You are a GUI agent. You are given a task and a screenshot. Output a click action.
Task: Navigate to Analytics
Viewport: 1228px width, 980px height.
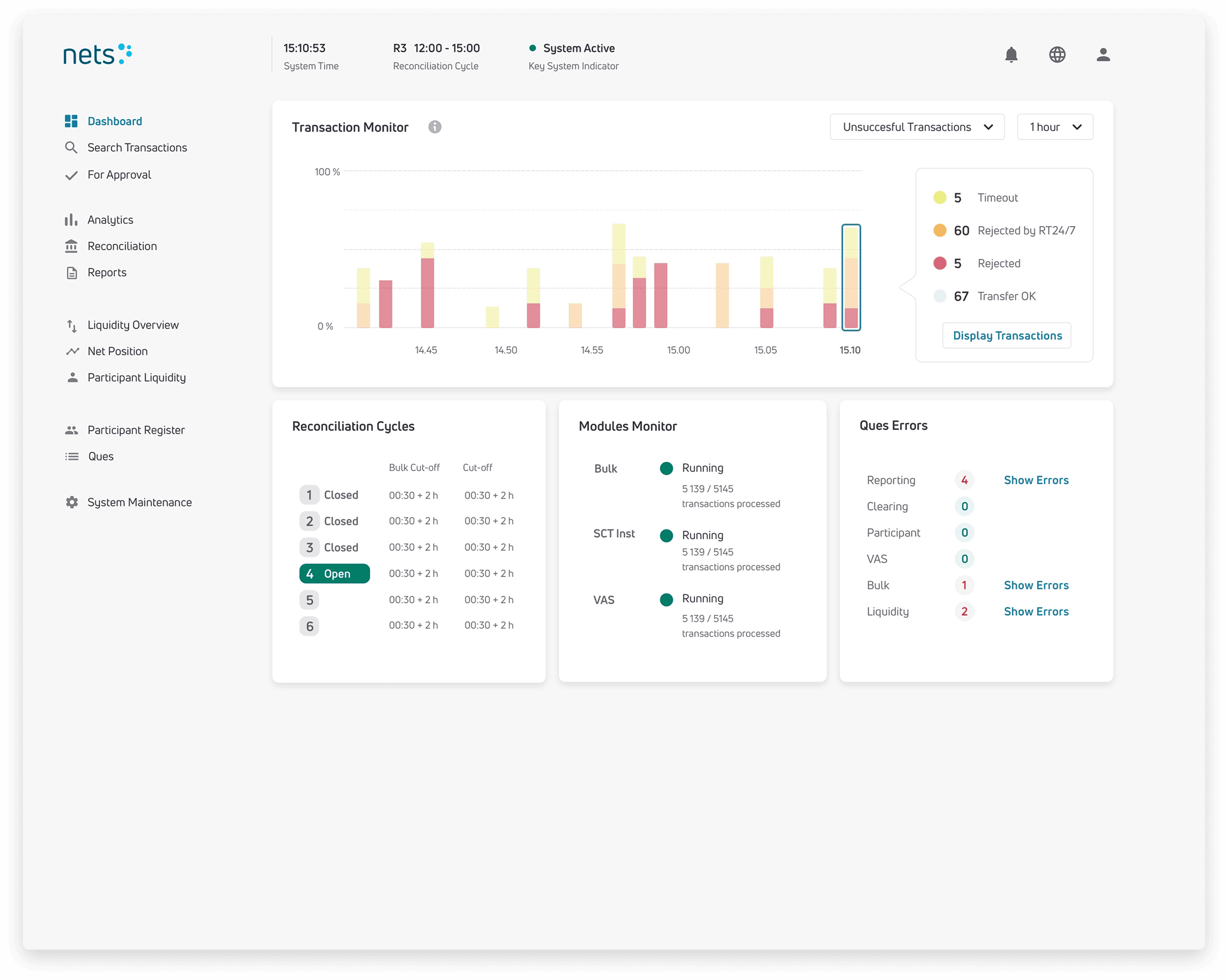point(111,220)
